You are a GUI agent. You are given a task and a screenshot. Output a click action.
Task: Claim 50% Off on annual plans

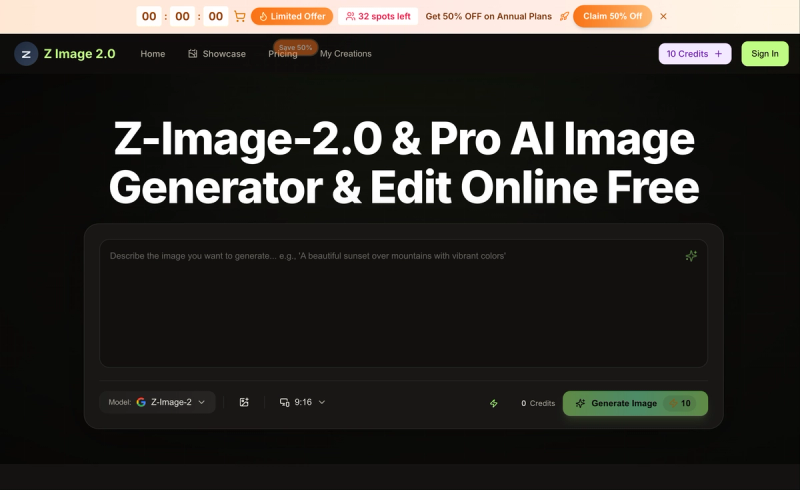pos(612,16)
